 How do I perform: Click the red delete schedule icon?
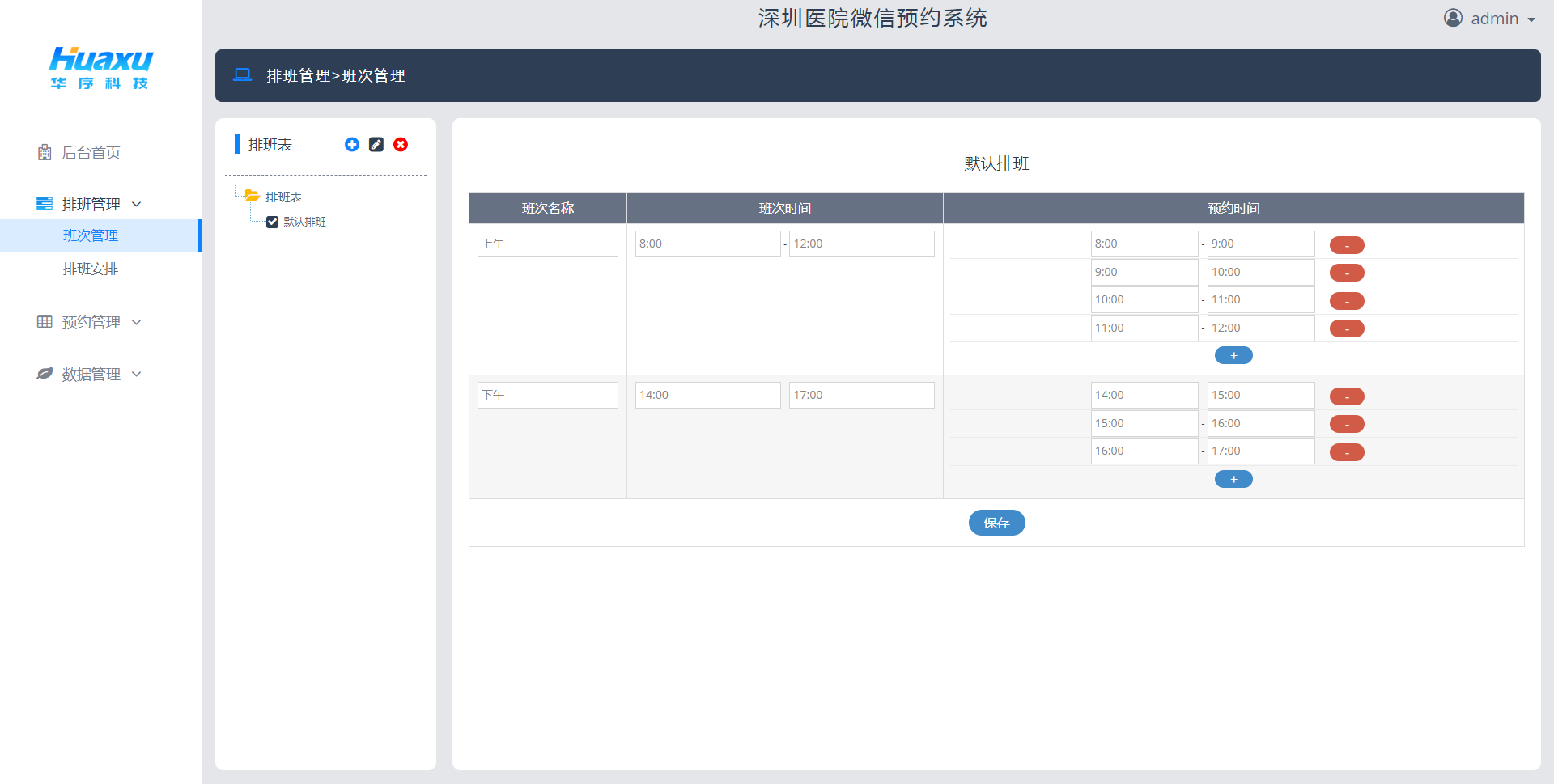click(x=401, y=145)
